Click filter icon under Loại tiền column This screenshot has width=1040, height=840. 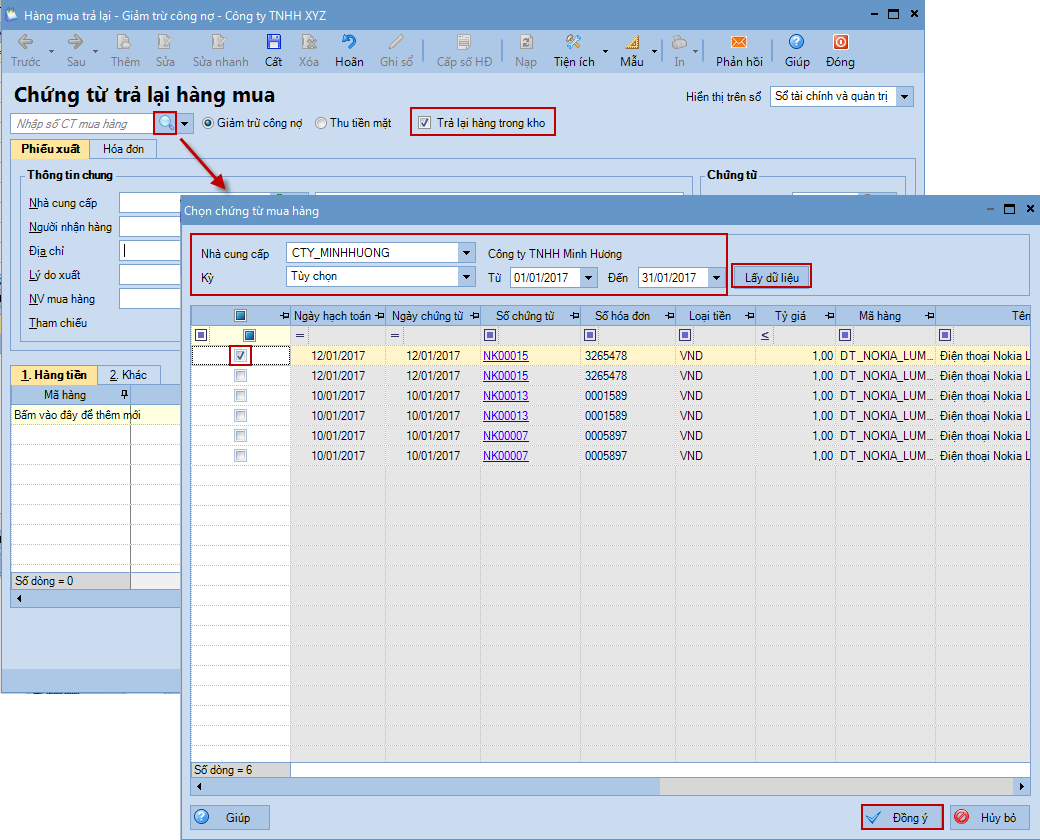[x=685, y=335]
